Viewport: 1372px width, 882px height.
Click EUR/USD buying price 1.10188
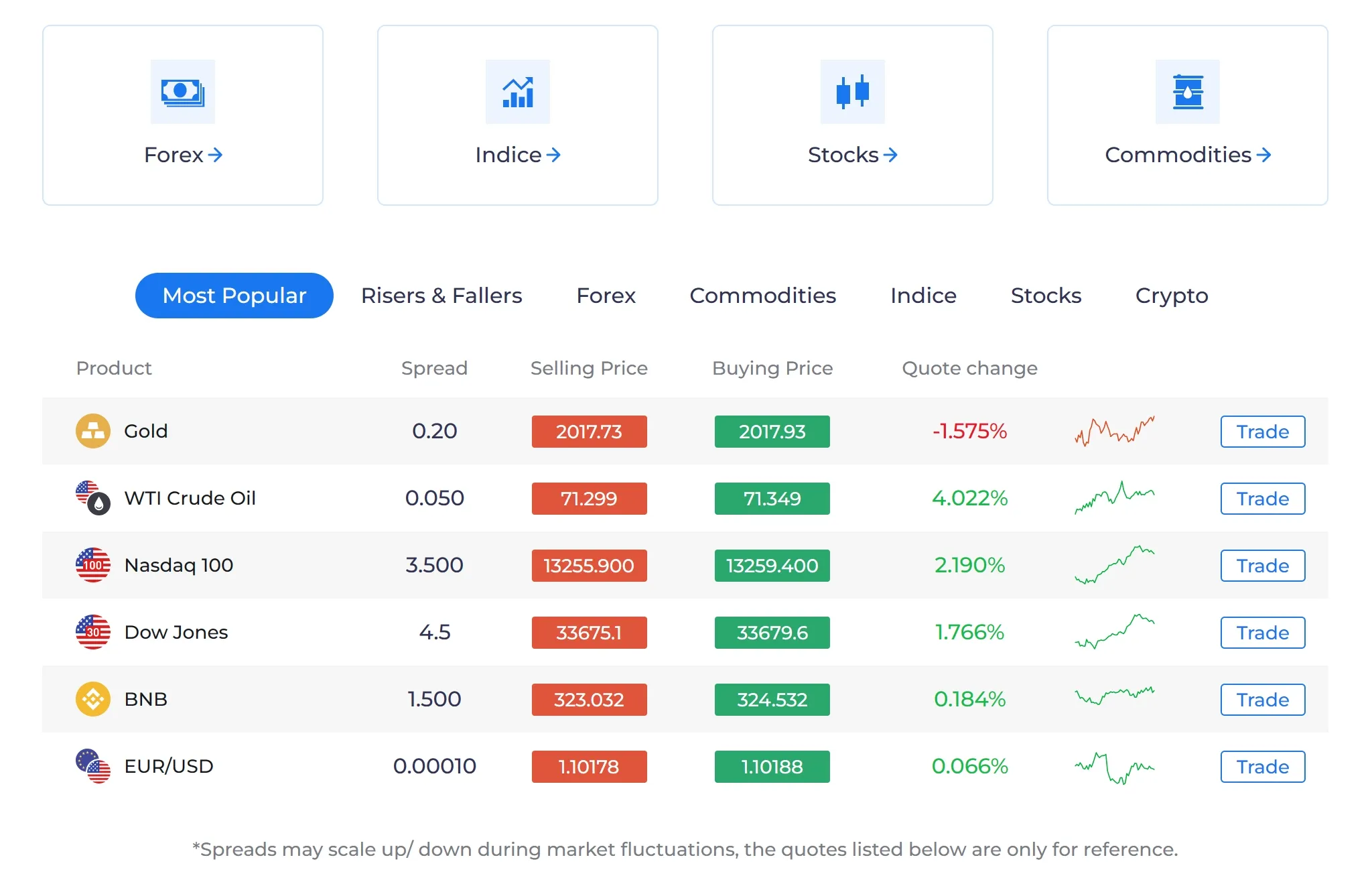[772, 767]
